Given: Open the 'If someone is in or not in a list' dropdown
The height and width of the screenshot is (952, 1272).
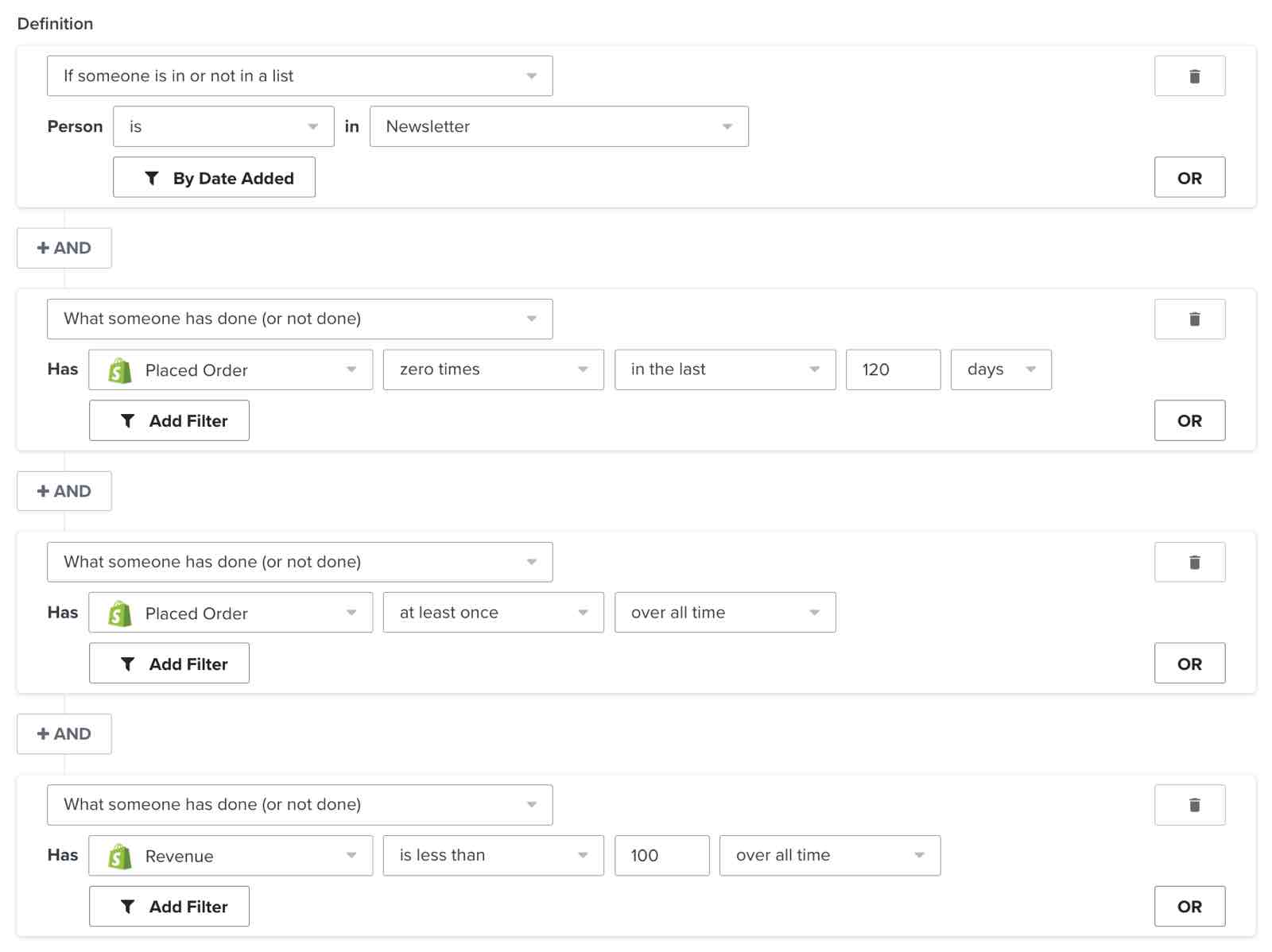Looking at the screenshot, I should pyautogui.click(x=300, y=75).
